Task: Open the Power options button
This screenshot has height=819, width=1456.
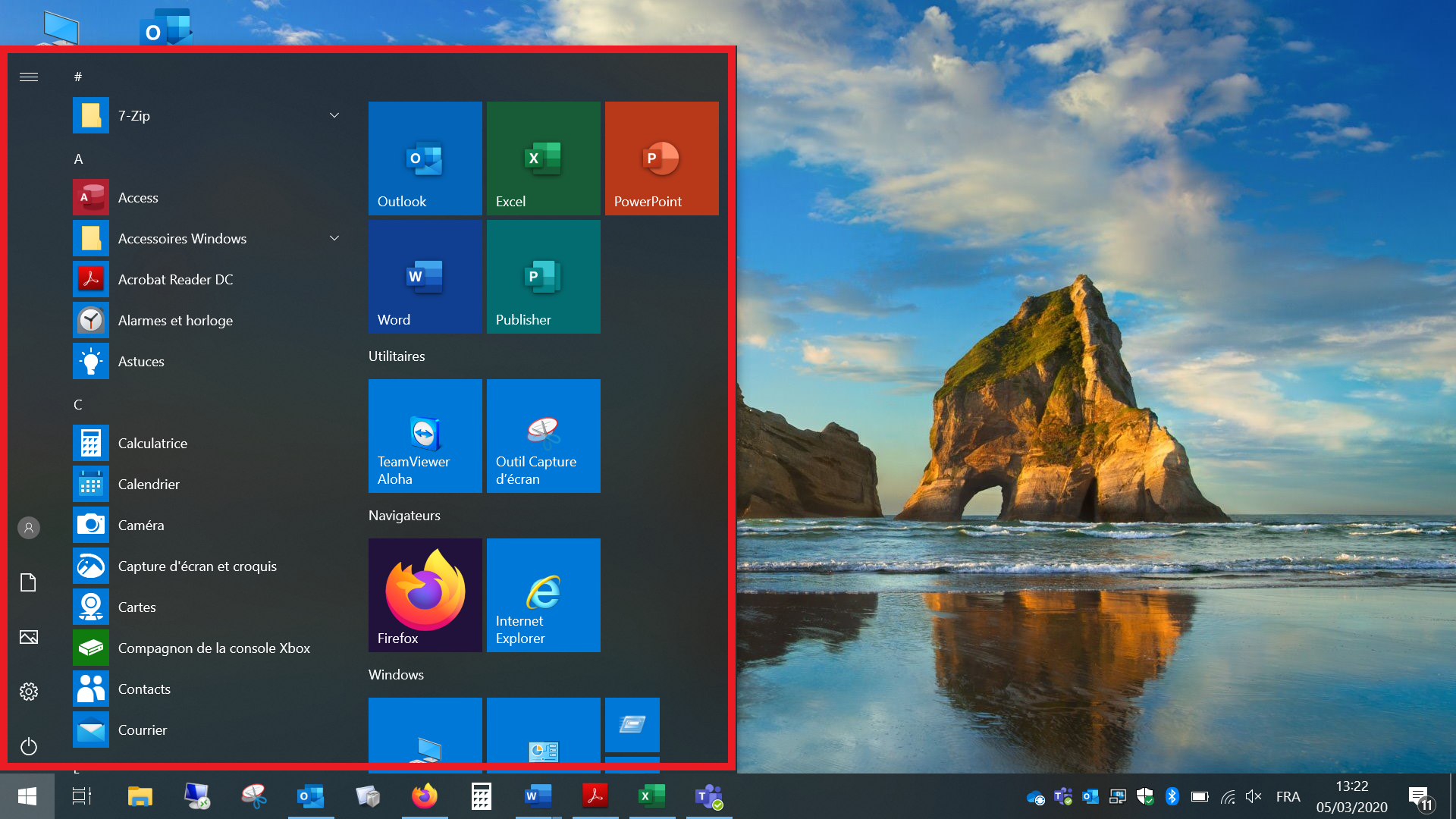Action: coord(29,746)
